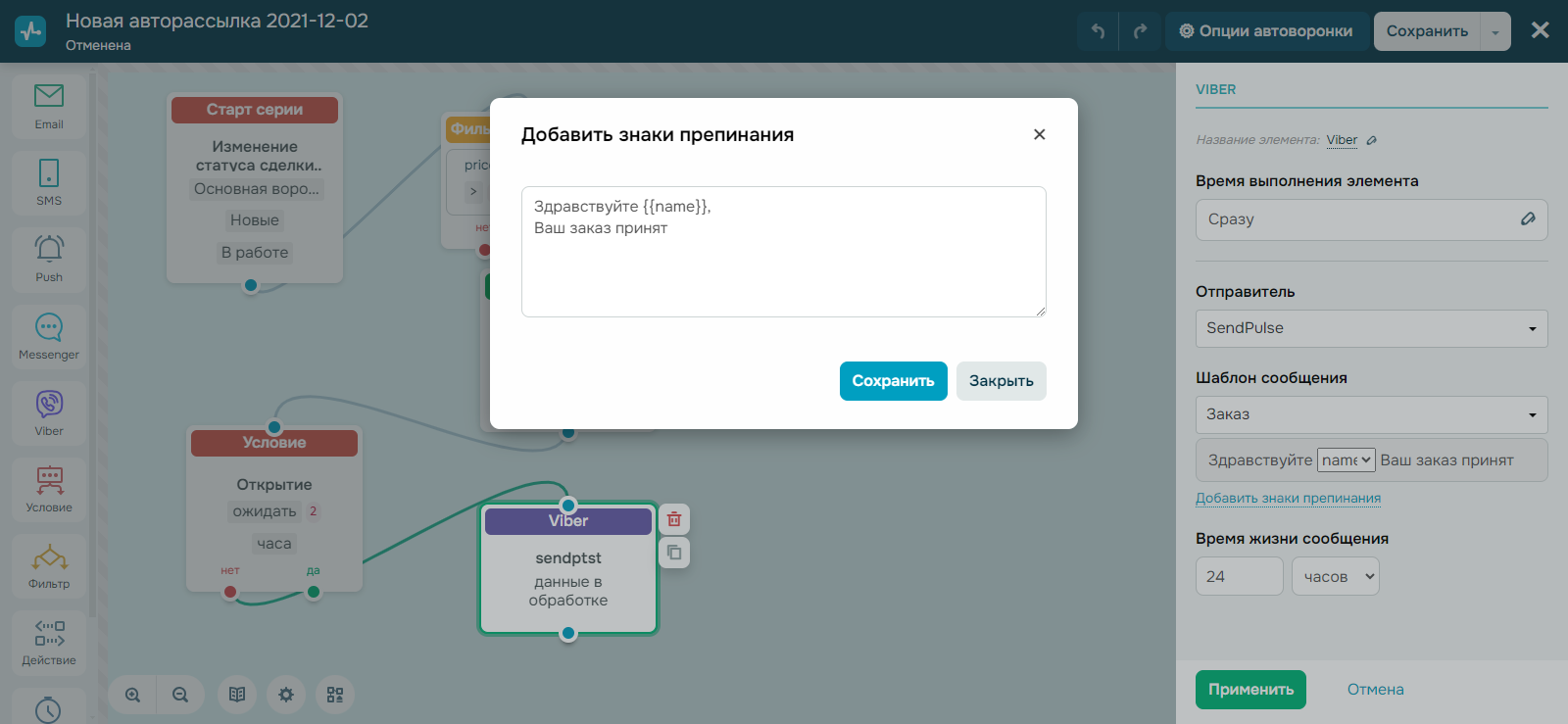Redo the last action
The height and width of the screenshot is (724, 1568).
(x=1140, y=31)
